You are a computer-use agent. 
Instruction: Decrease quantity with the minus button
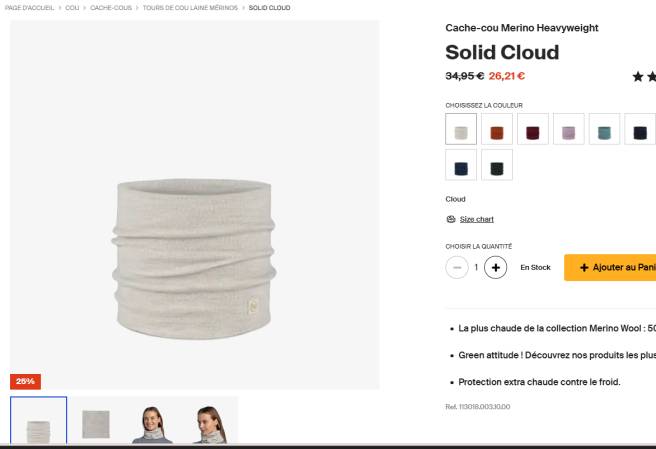(x=457, y=267)
